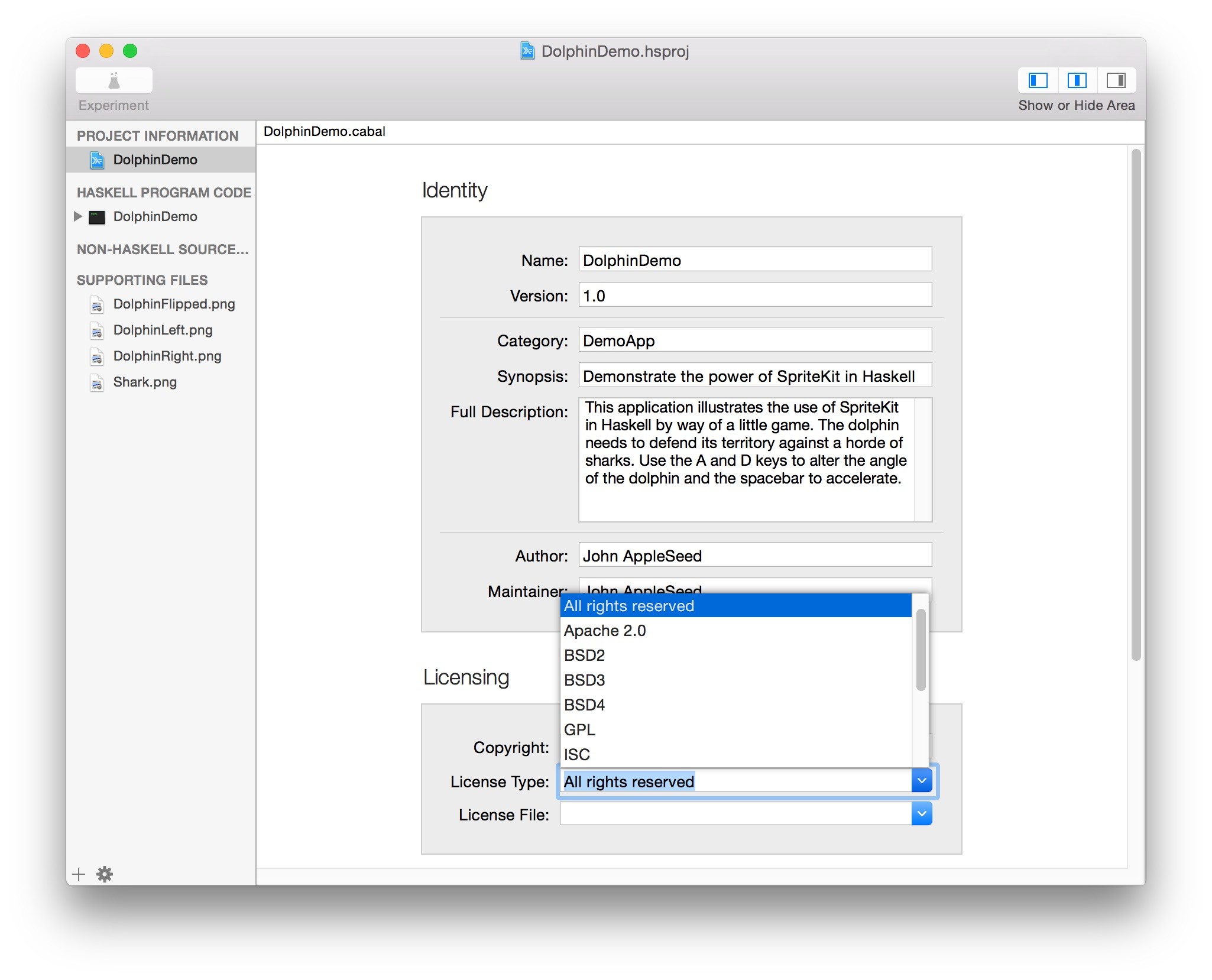The image size is (1212, 980).
Task: Choose BSD3 from license list
Action: click(584, 680)
